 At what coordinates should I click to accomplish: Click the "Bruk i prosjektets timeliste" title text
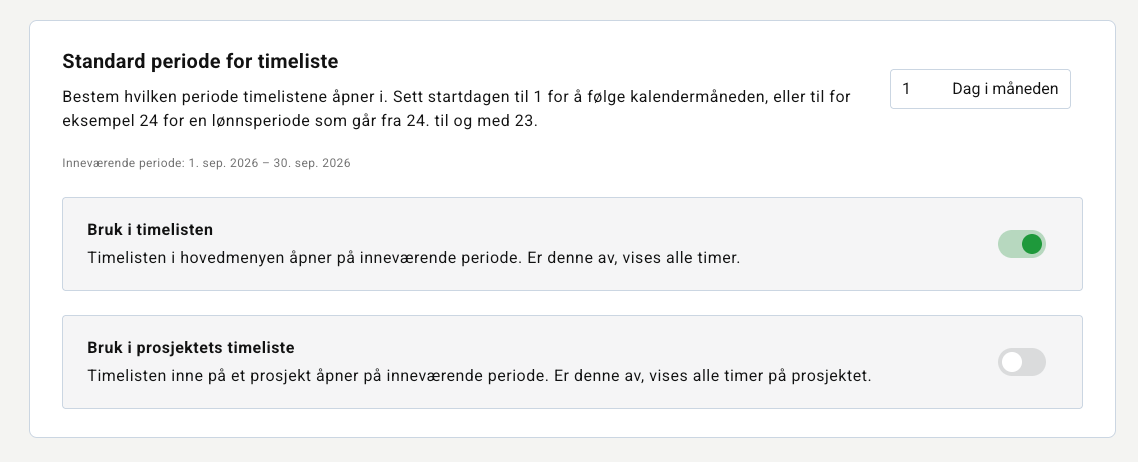(191, 348)
